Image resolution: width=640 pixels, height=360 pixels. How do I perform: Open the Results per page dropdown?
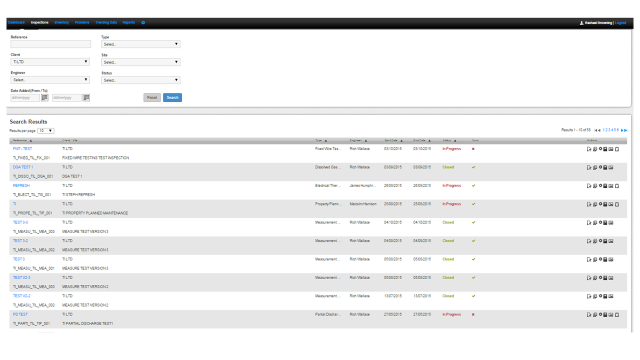[46, 131]
